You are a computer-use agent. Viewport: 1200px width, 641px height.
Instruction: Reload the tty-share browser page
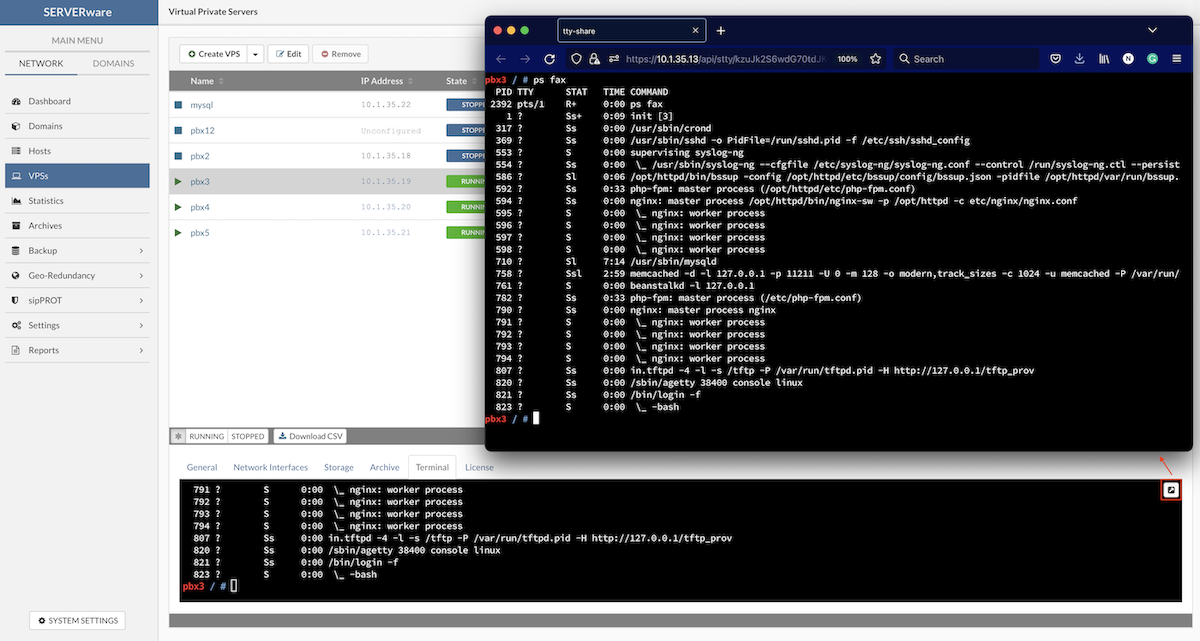[549, 59]
